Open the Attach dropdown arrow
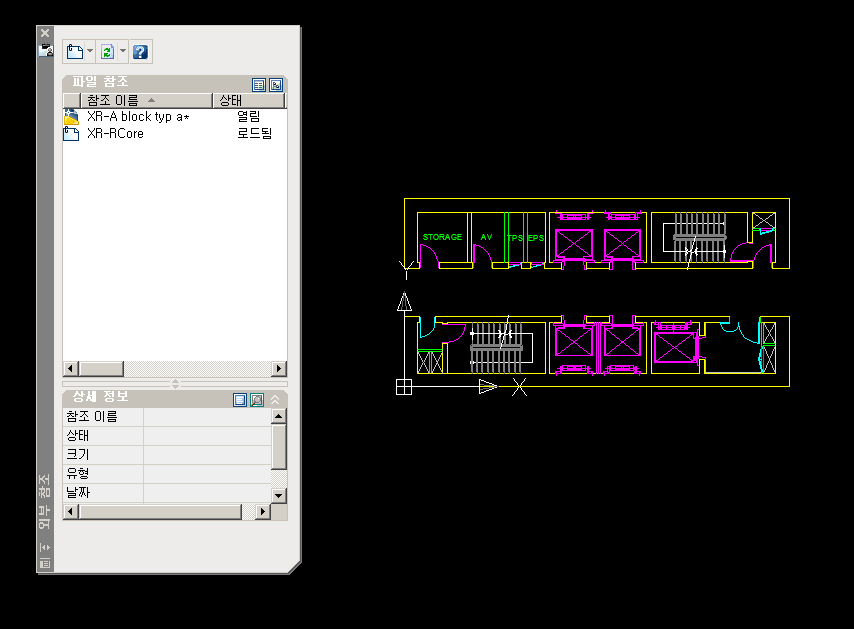 (x=90, y=51)
